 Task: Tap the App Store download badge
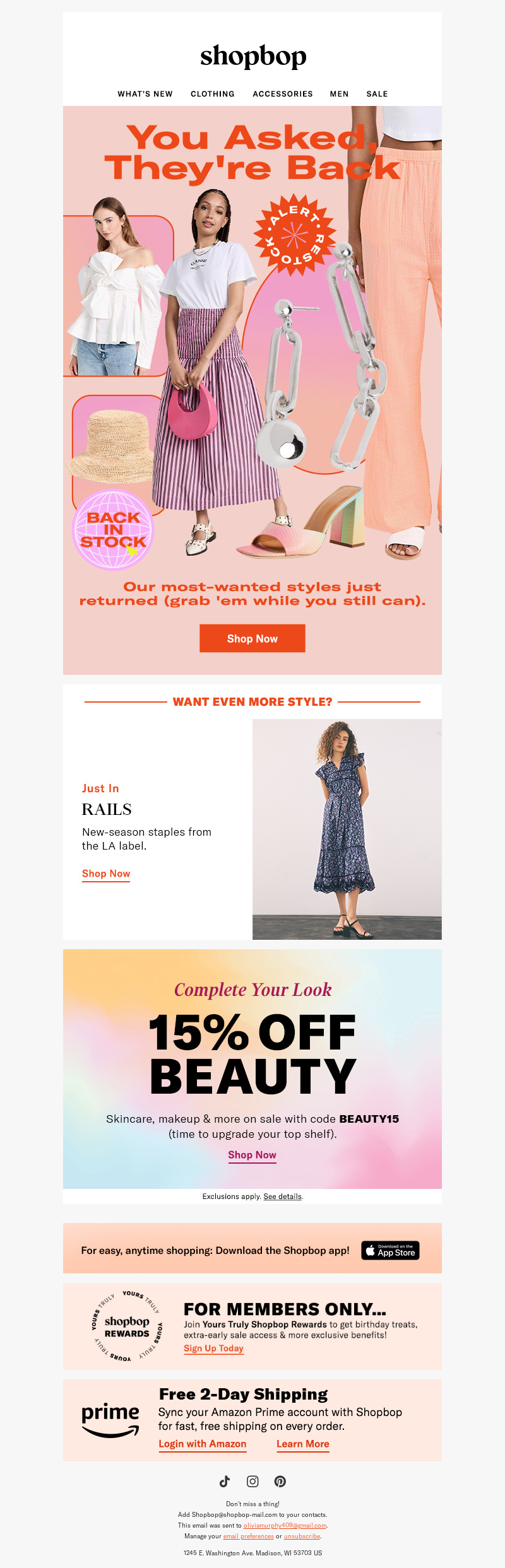pos(390,1250)
